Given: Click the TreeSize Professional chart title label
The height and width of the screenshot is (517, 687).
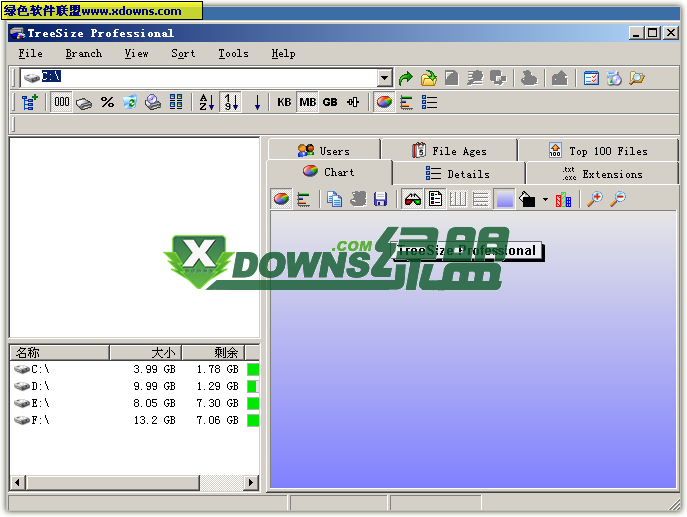Looking at the screenshot, I should 467,251.
